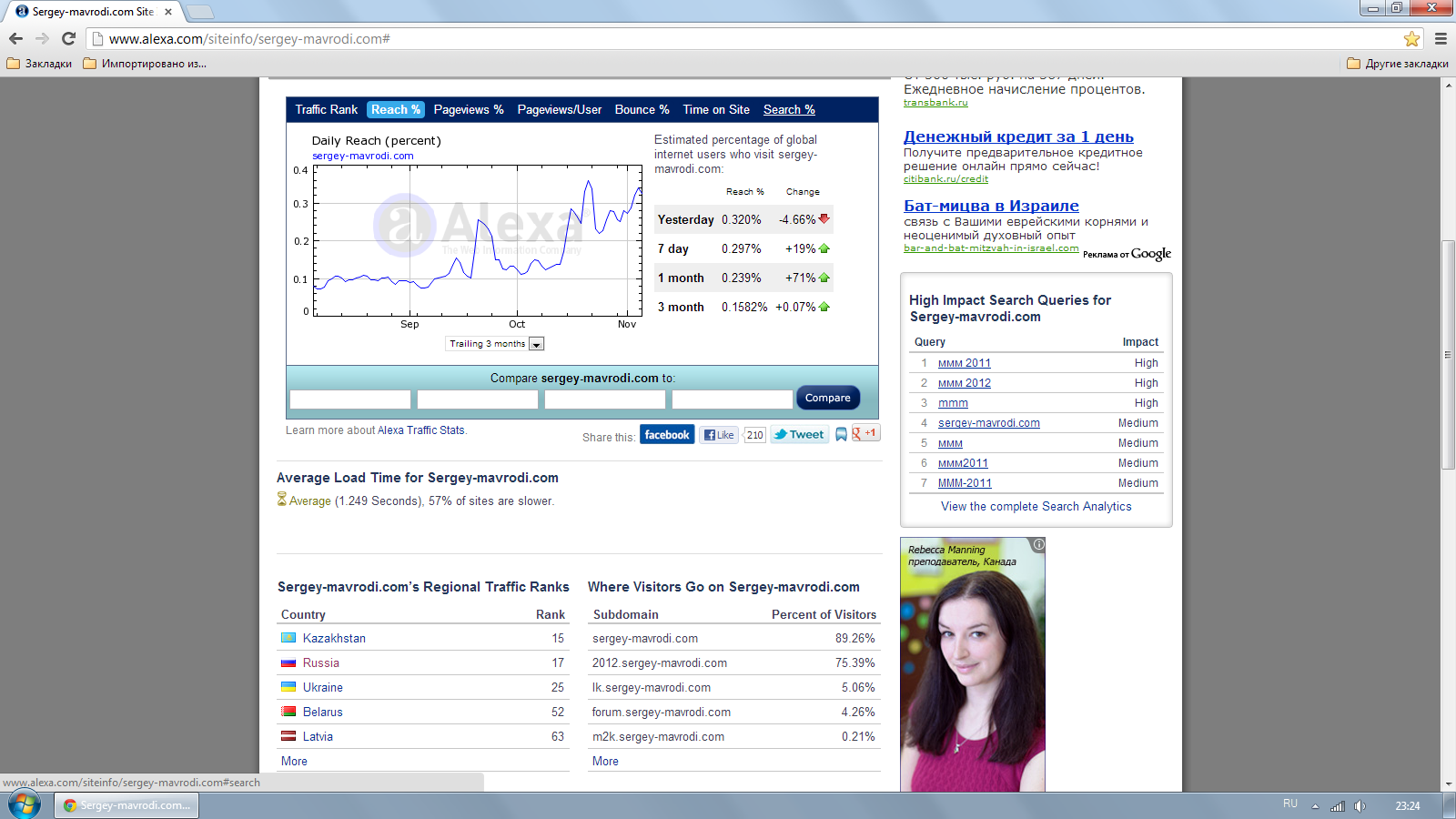Switch to Bounce % tab
1456x819 pixels.
[x=642, y=109]
